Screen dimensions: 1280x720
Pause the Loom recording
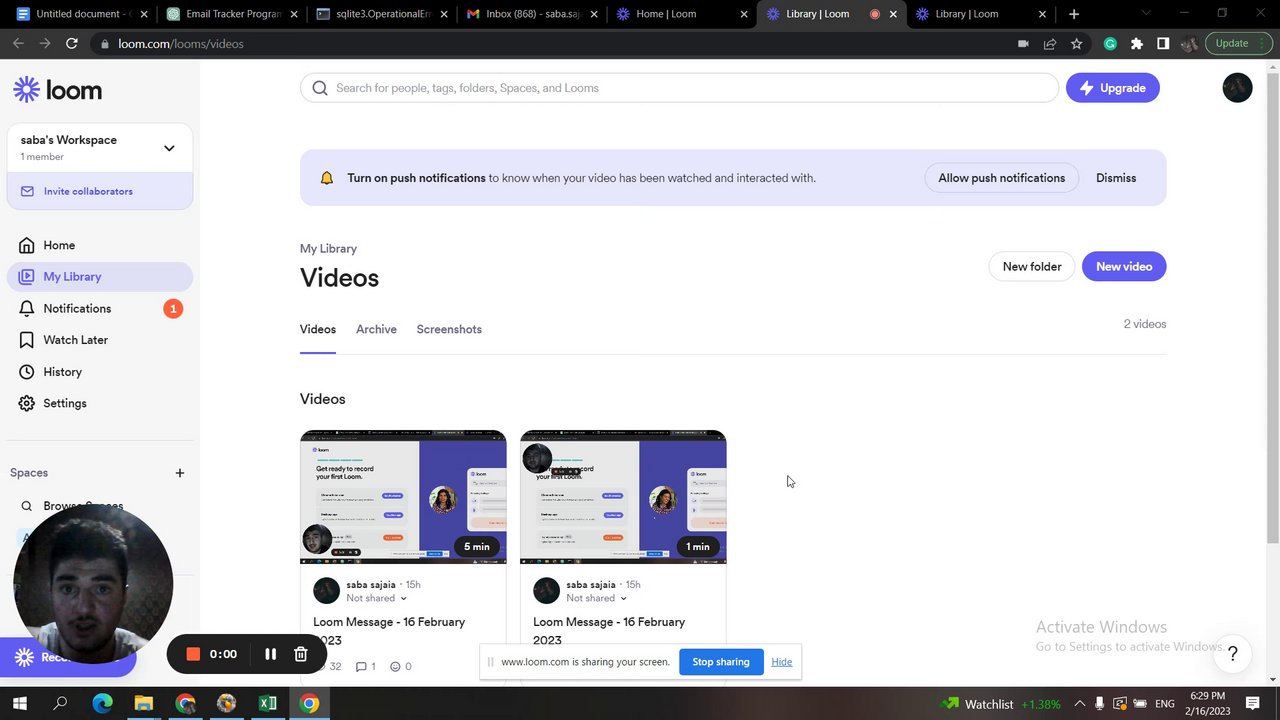270,654
